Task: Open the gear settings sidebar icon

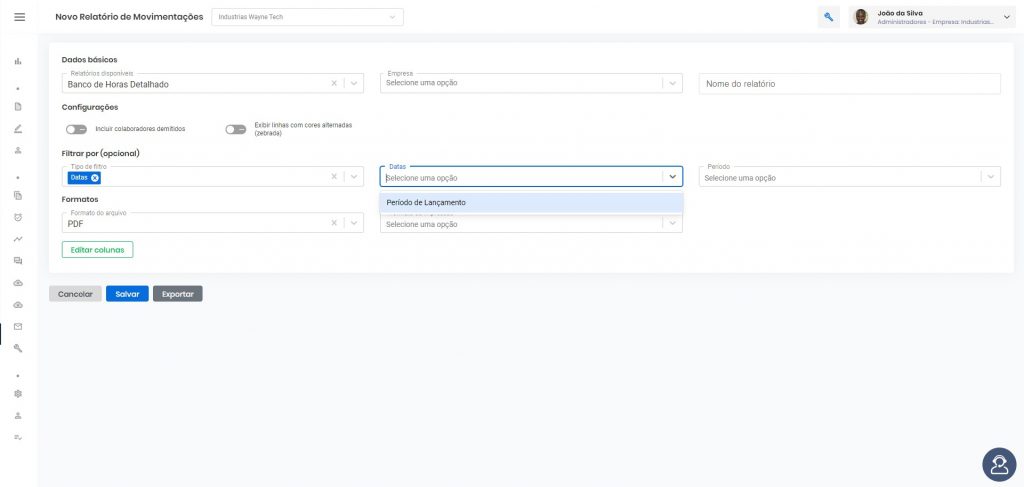Action: click(x=18, y=394)
